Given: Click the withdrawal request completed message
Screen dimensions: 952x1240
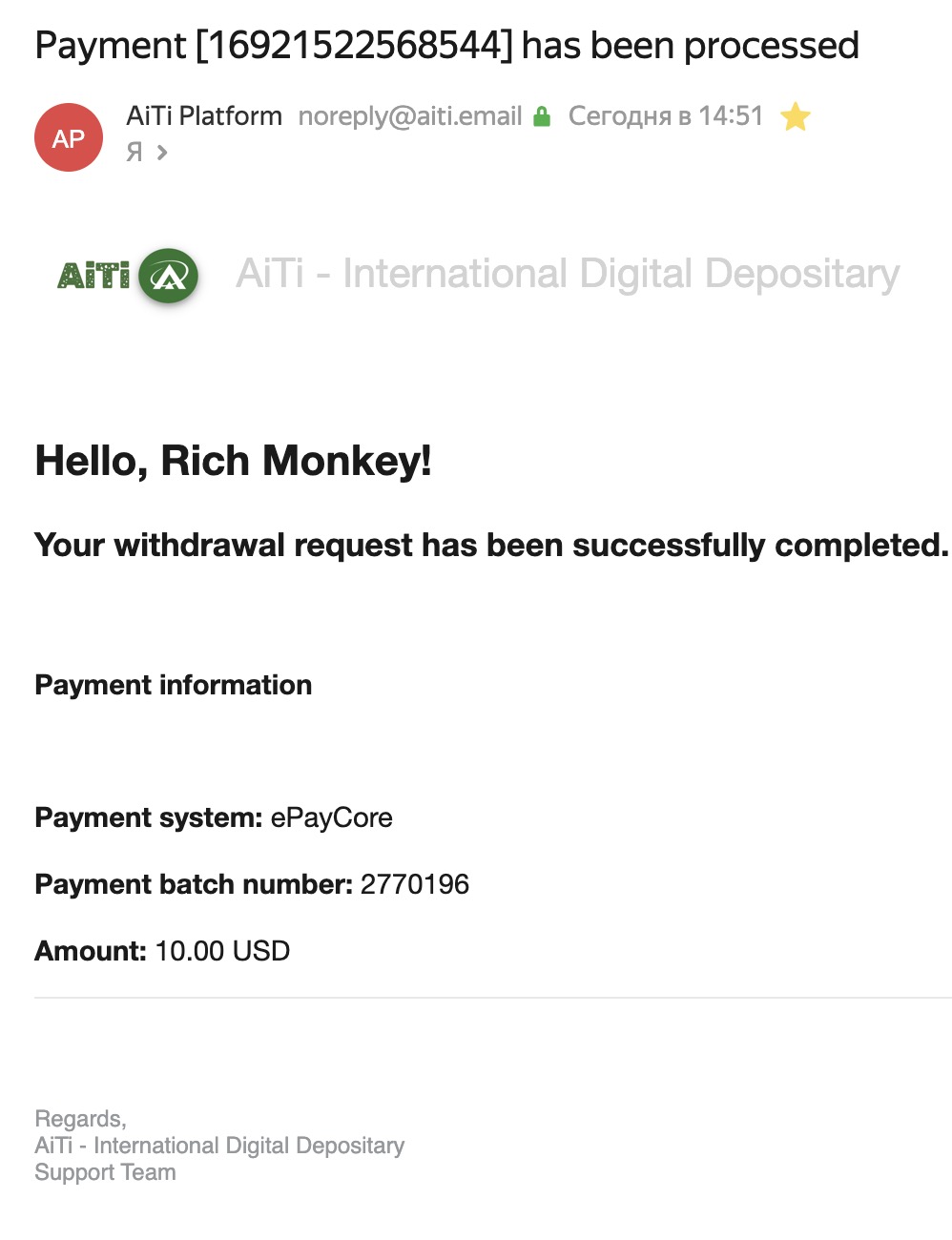Looking at the screenshot, I should (x=492, y=545).
